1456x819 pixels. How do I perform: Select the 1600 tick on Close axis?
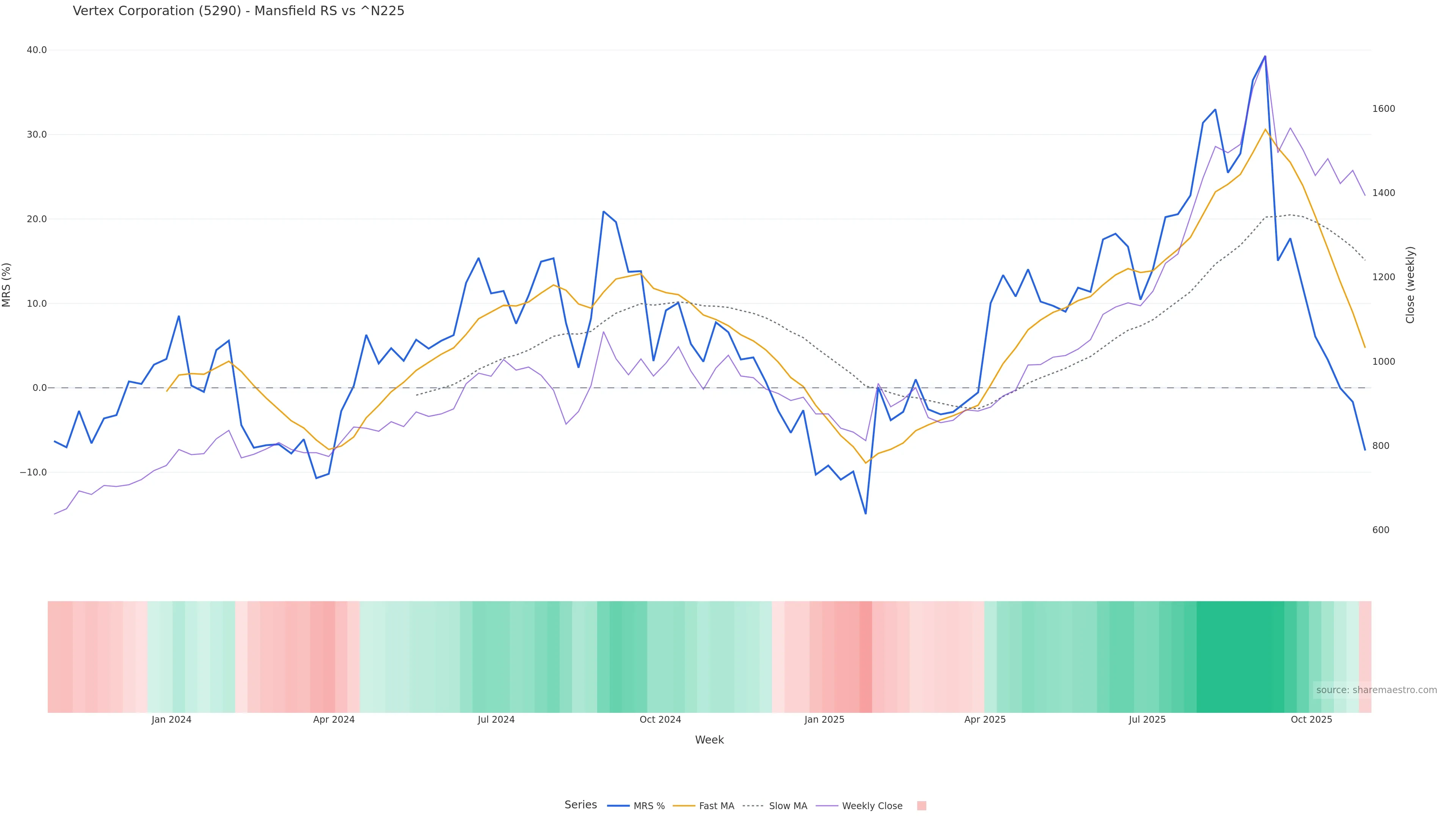[x=1383, y=108]
